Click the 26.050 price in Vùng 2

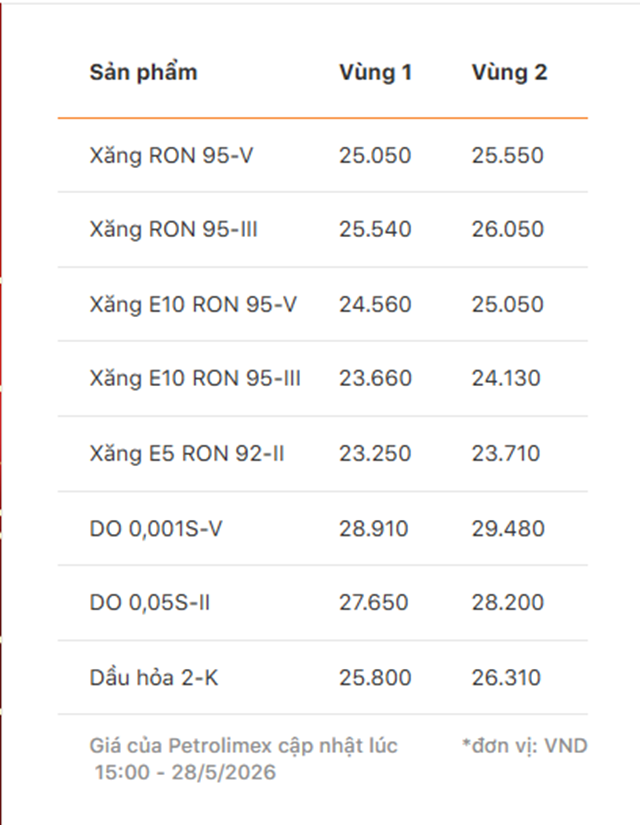[x=507, y=229]
